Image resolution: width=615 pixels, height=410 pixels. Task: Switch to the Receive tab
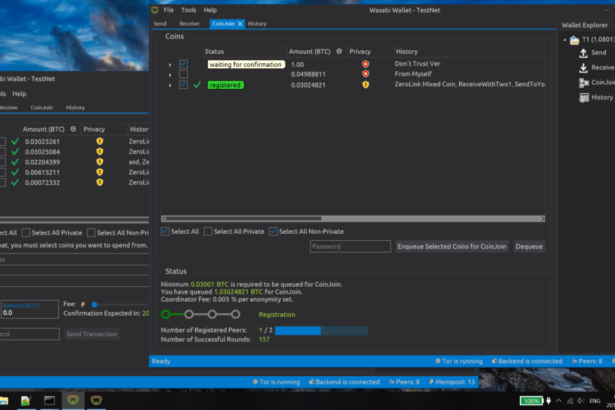(189, 24)
